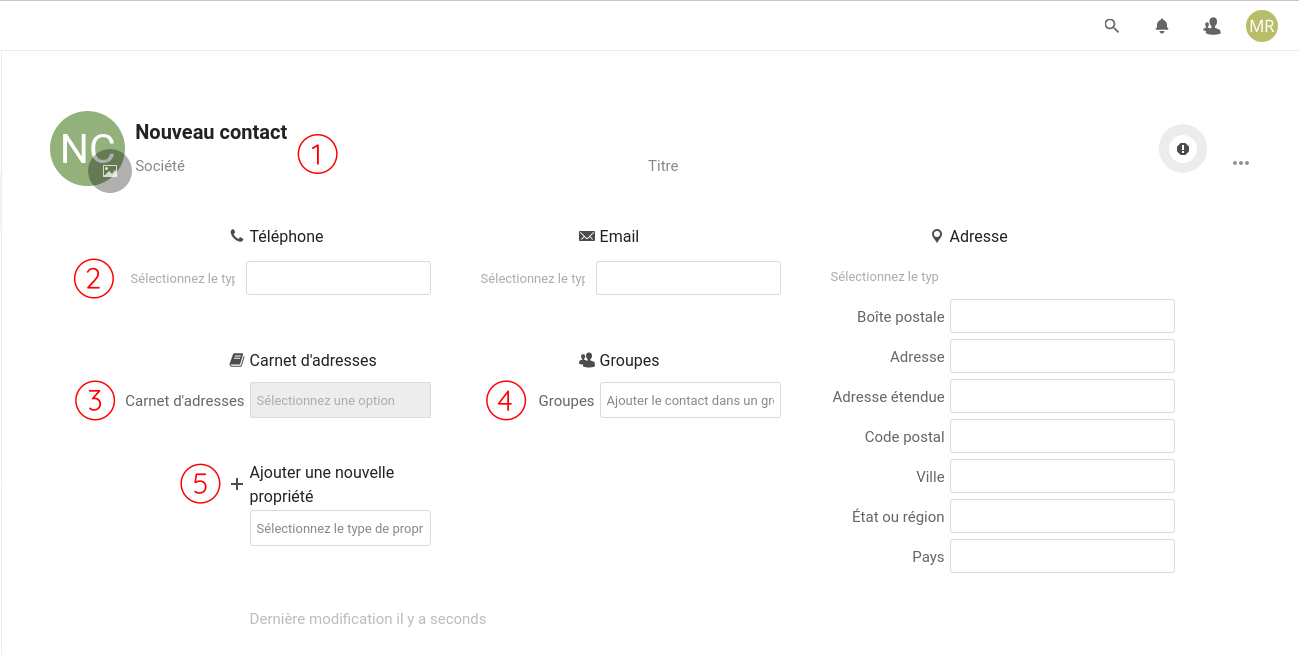Open the notifications bell
Viewport: 1299px width, 655px height.
click(1162, 26)
